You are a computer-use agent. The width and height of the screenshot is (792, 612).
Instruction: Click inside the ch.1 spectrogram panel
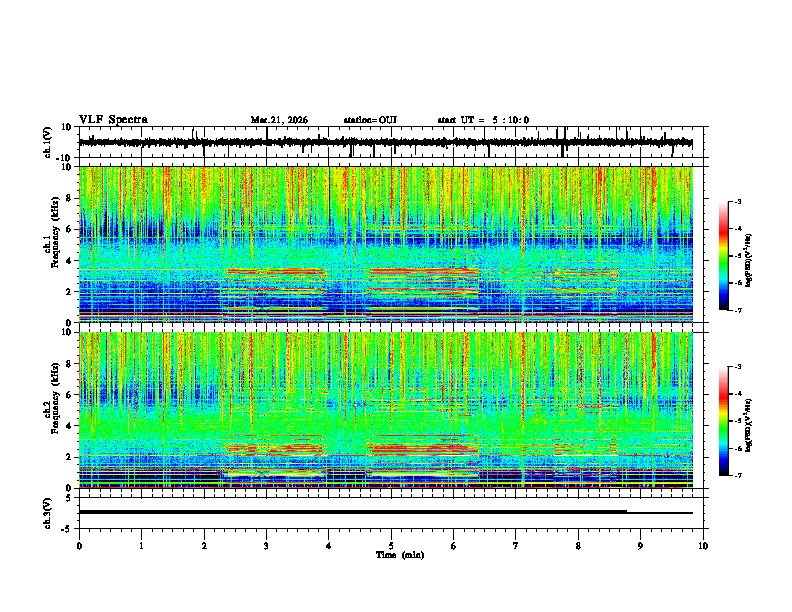click(x=386, y=244)
